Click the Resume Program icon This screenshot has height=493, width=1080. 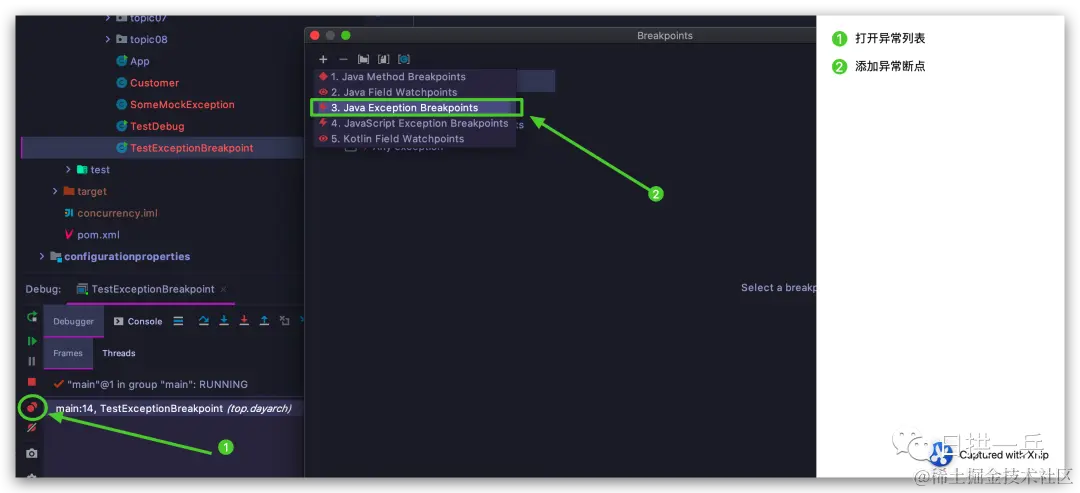tap(32, 341)
